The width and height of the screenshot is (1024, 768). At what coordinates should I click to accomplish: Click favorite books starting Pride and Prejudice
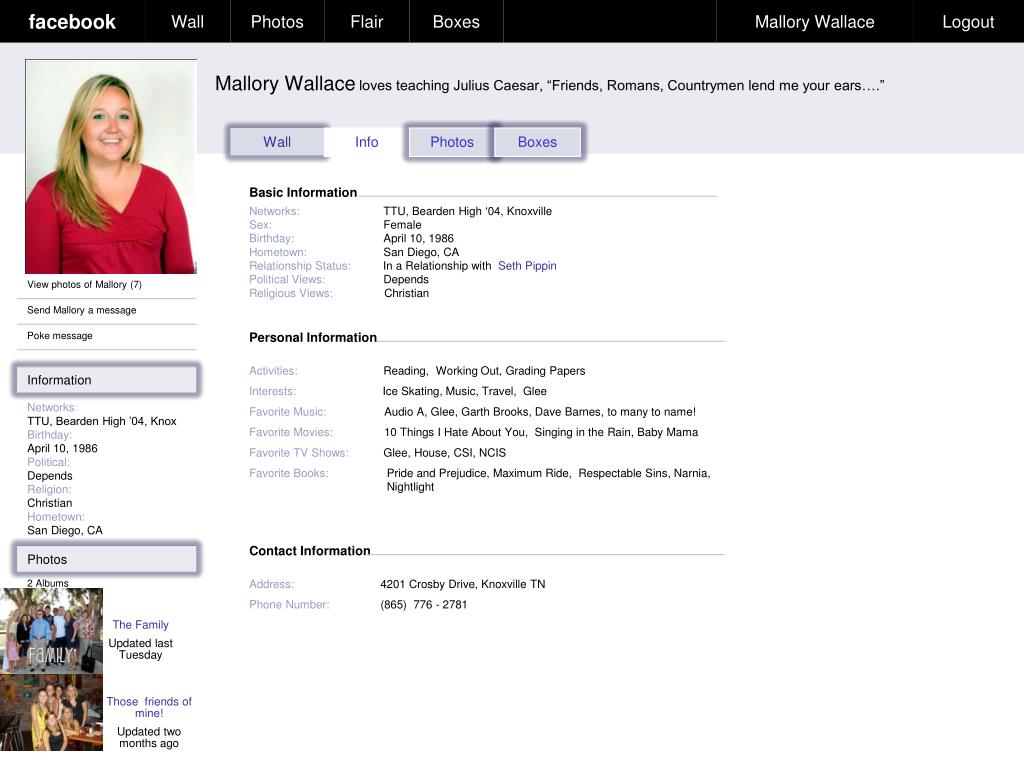549,480
